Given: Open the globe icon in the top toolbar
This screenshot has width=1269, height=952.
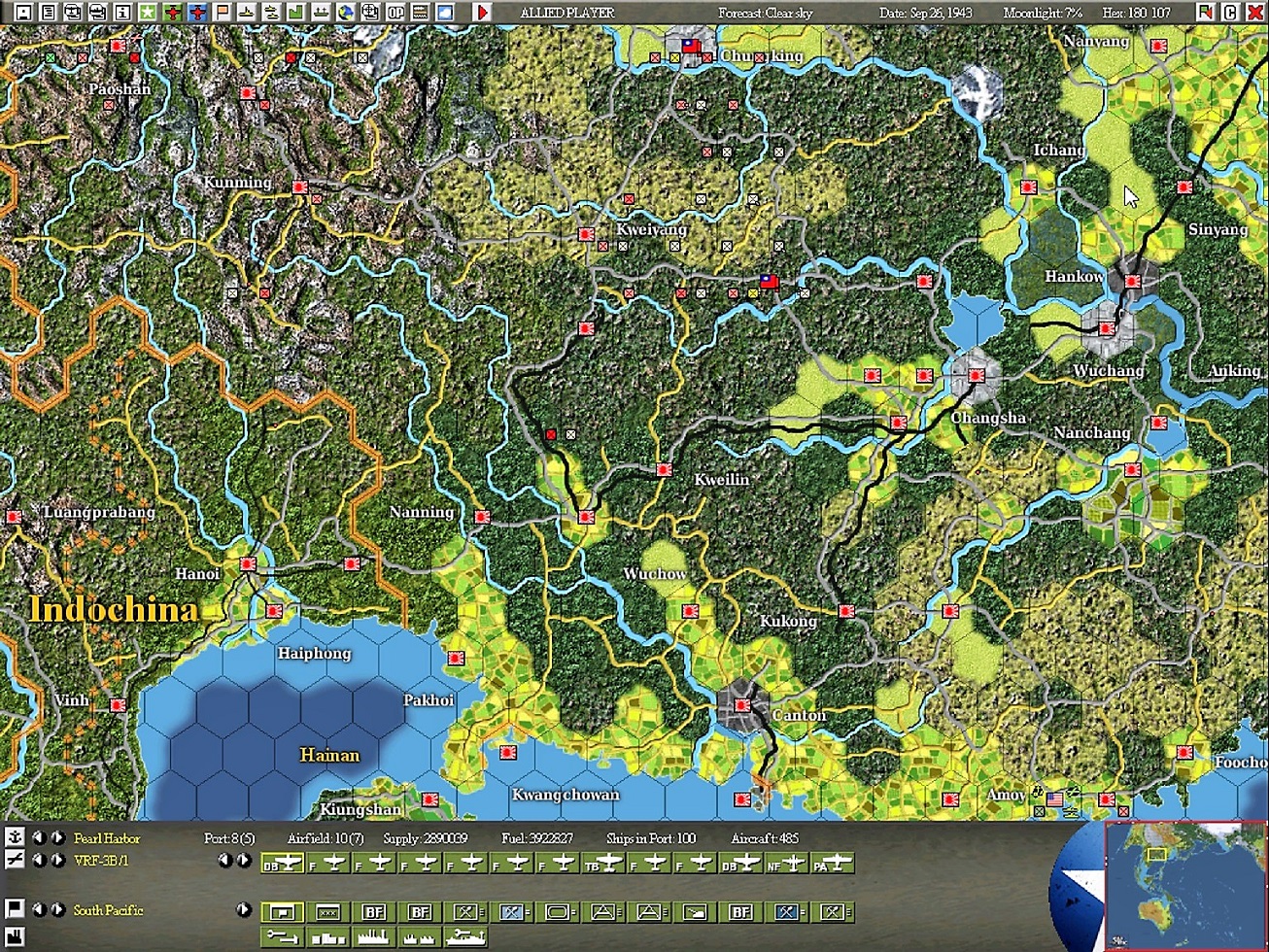Looking at the screenshot, I should 345,13.
